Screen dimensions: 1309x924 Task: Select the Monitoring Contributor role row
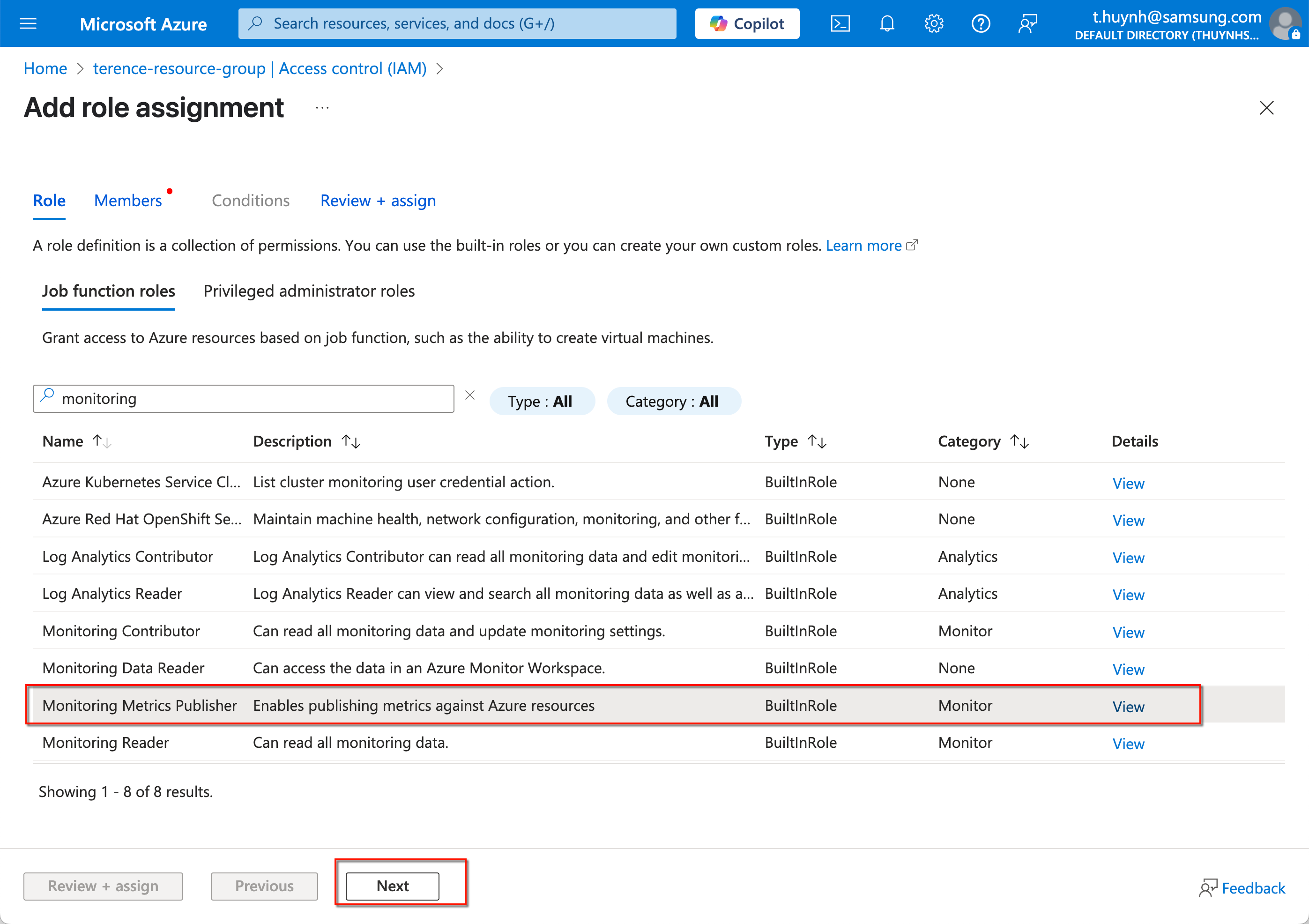point(121,631)
